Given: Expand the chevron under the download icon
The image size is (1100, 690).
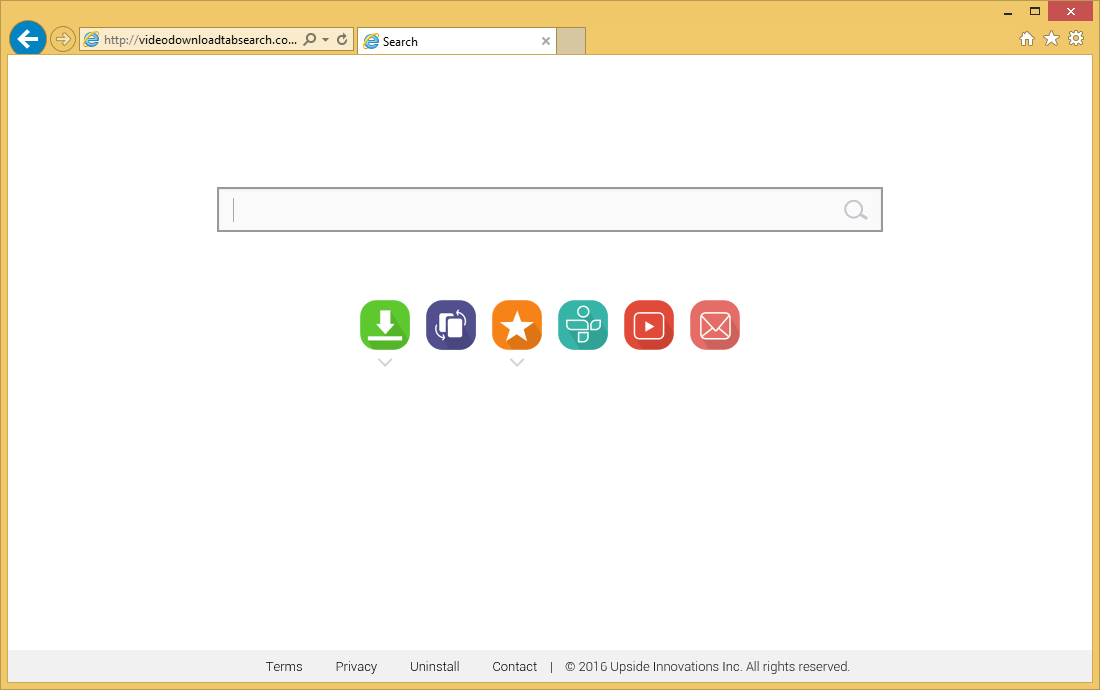Looking at the screenshot, I should point(384,362).
